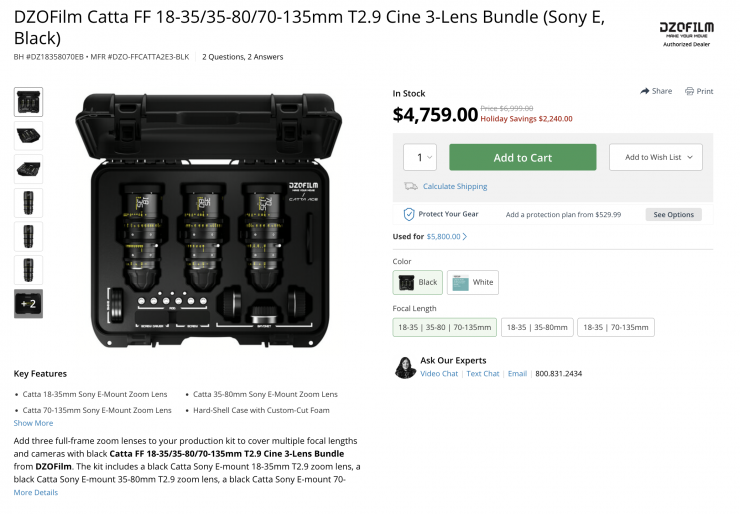Viewport: 740px width, 514px height.
Task: Choose the White color option
Action: point(473,282)
